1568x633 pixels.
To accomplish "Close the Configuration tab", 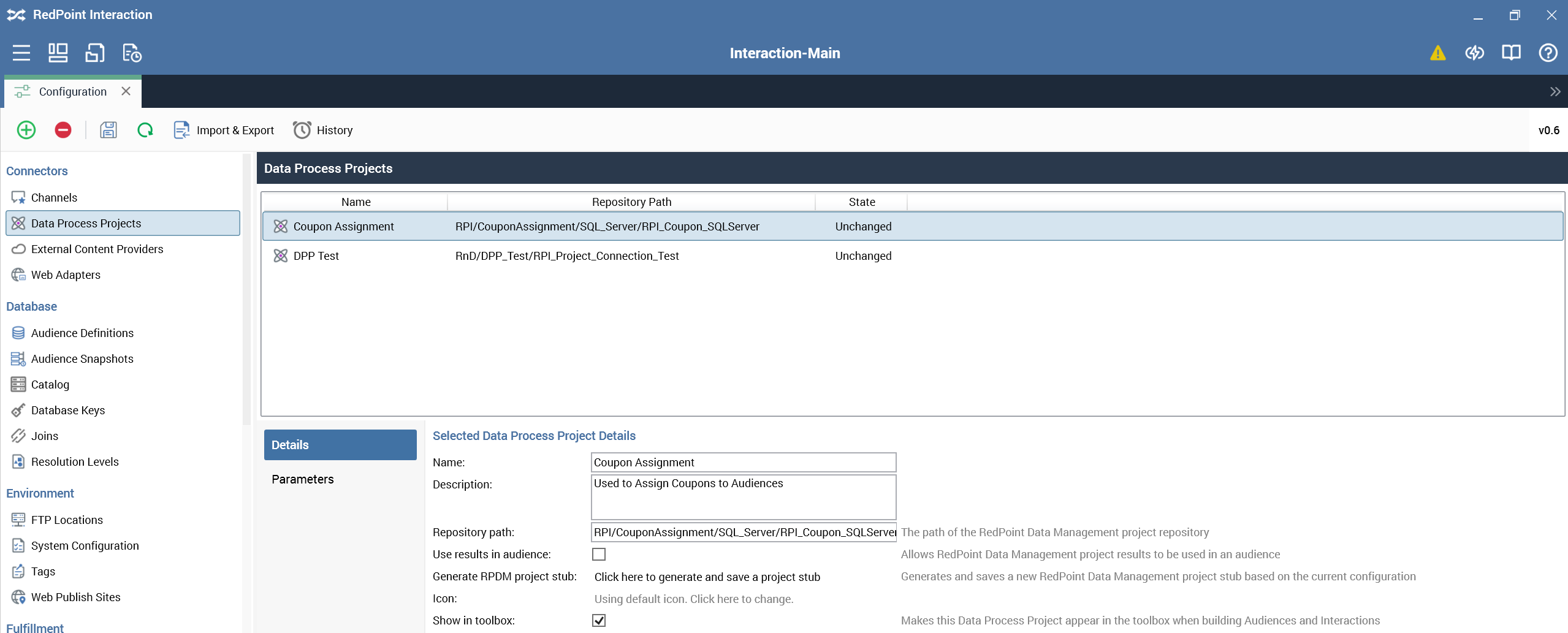I will (126, 91).
